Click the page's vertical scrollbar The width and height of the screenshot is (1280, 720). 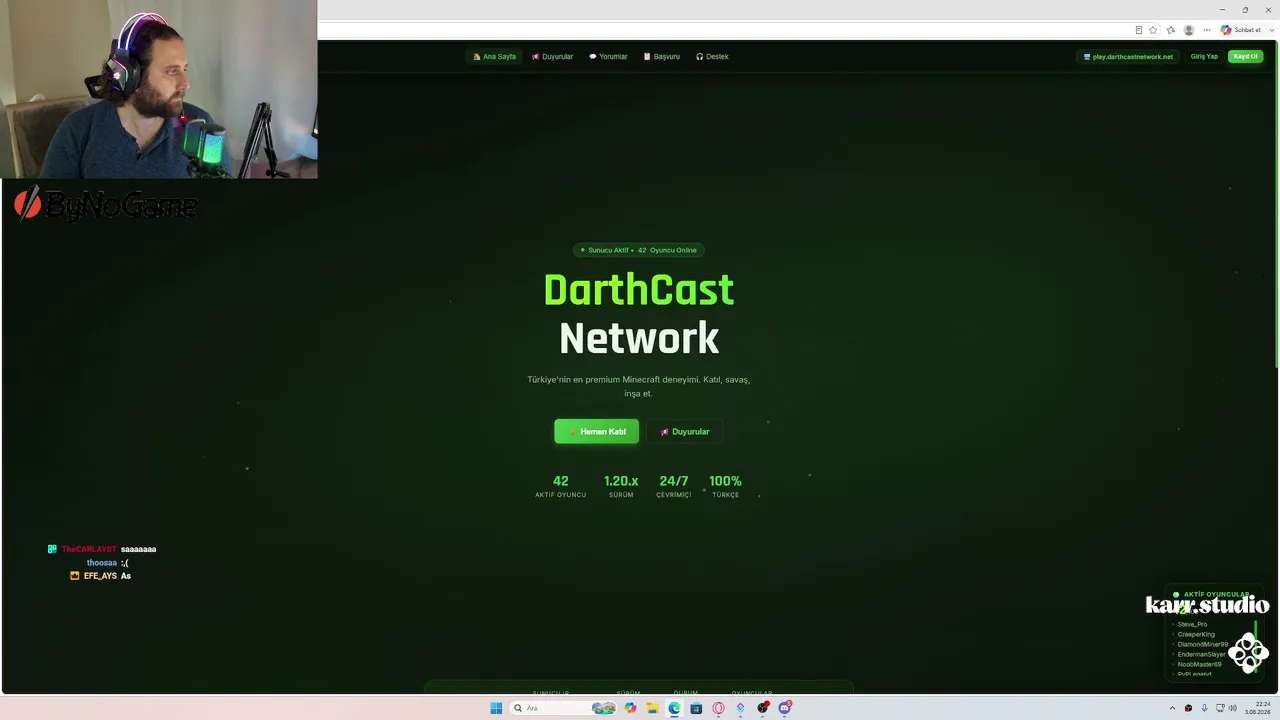tap(1276, 205)
